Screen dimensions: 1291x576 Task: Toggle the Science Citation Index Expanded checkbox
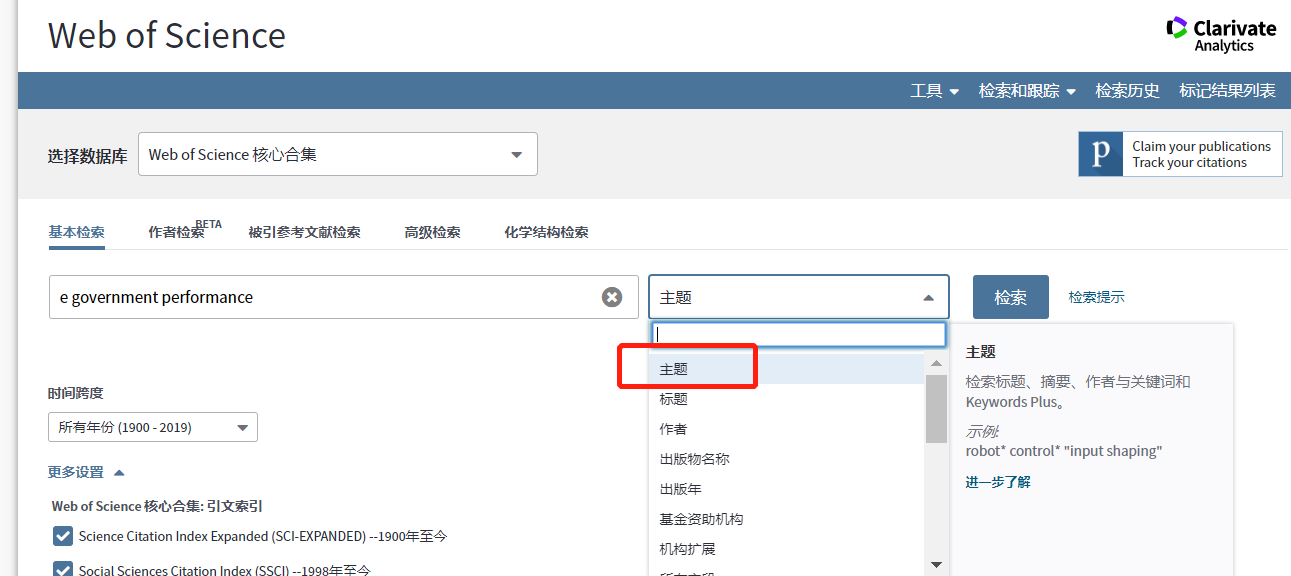pyautogui.click(x=62, y=537)
